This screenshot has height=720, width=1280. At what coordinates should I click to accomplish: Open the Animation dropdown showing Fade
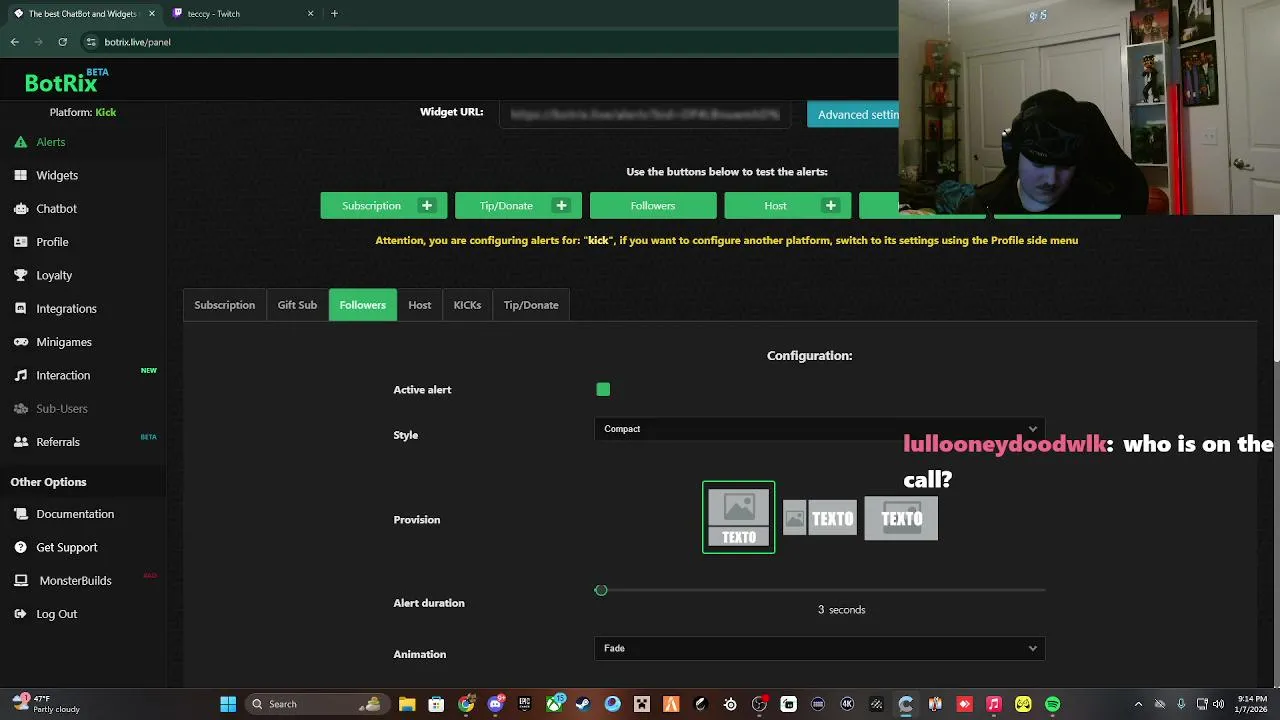pyautogui.click(x=820, y=648)
